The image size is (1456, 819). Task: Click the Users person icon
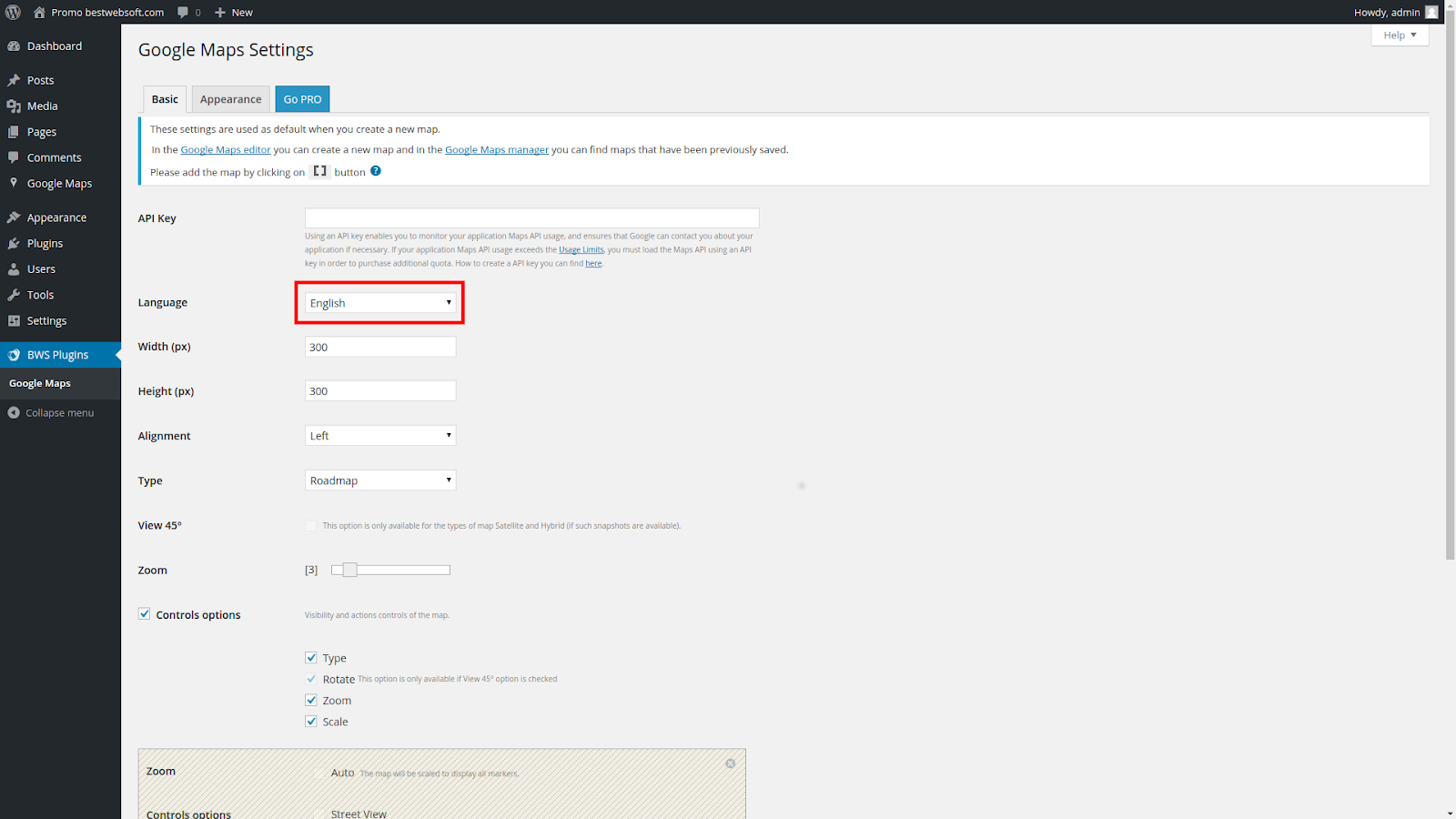(14, 269)
